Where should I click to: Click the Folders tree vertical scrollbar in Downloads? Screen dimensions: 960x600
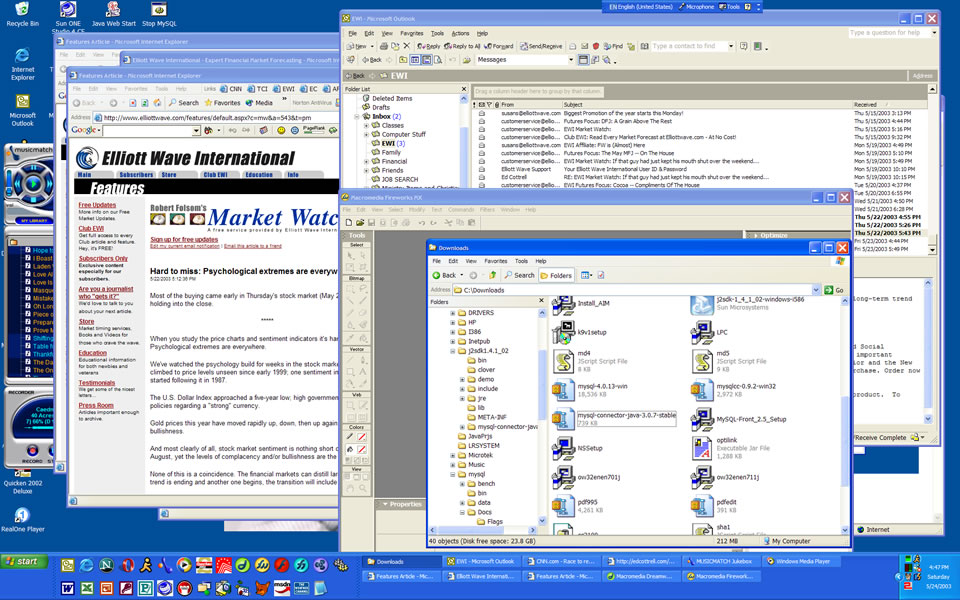click(x=542, y=416)
